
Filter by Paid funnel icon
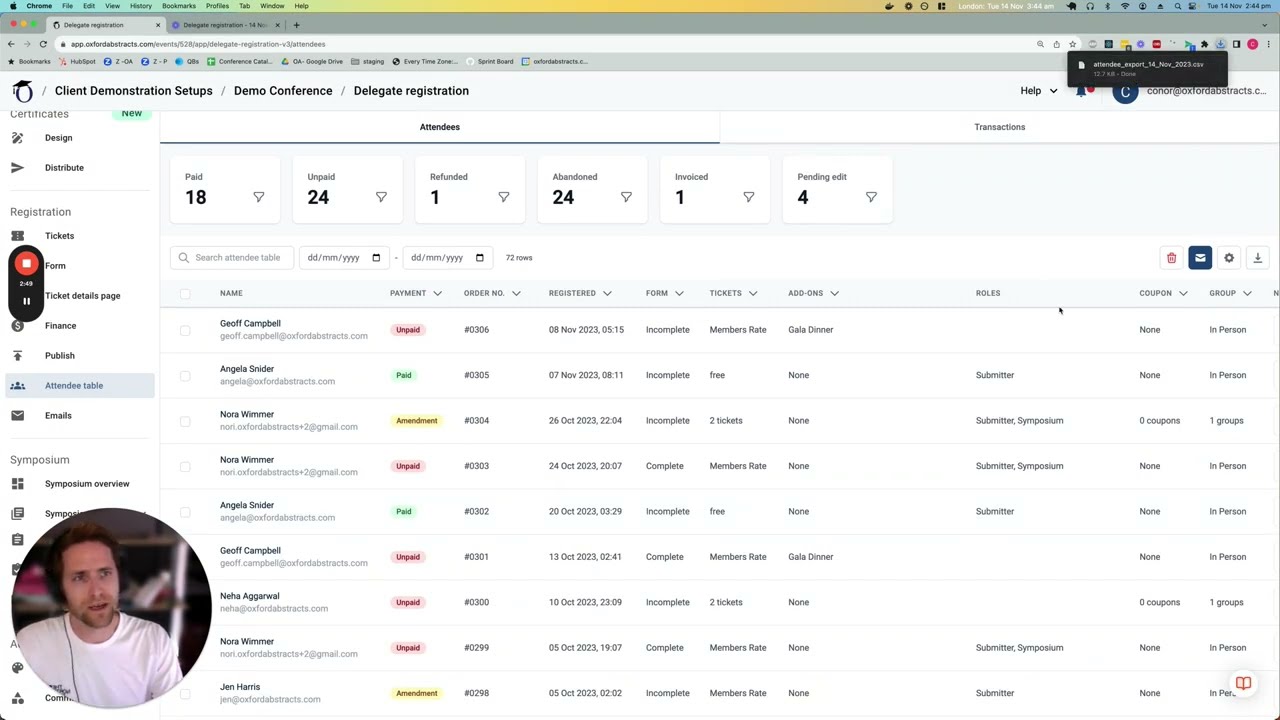(x=259, y=197)
